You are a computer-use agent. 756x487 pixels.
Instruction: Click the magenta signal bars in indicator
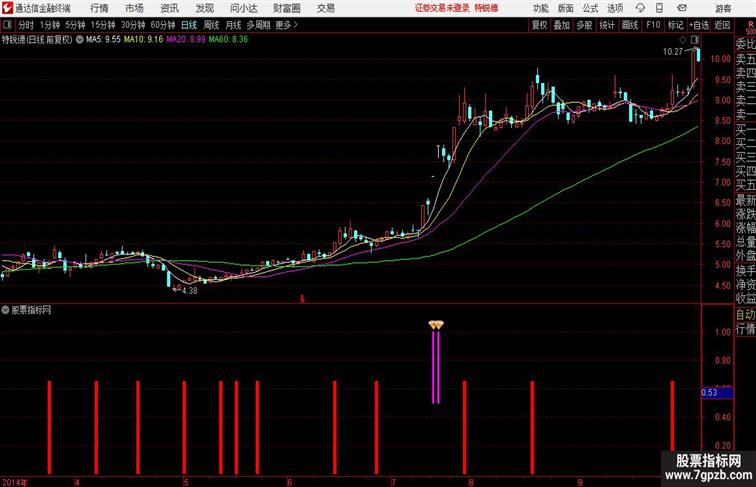click(x=435, y=367)
